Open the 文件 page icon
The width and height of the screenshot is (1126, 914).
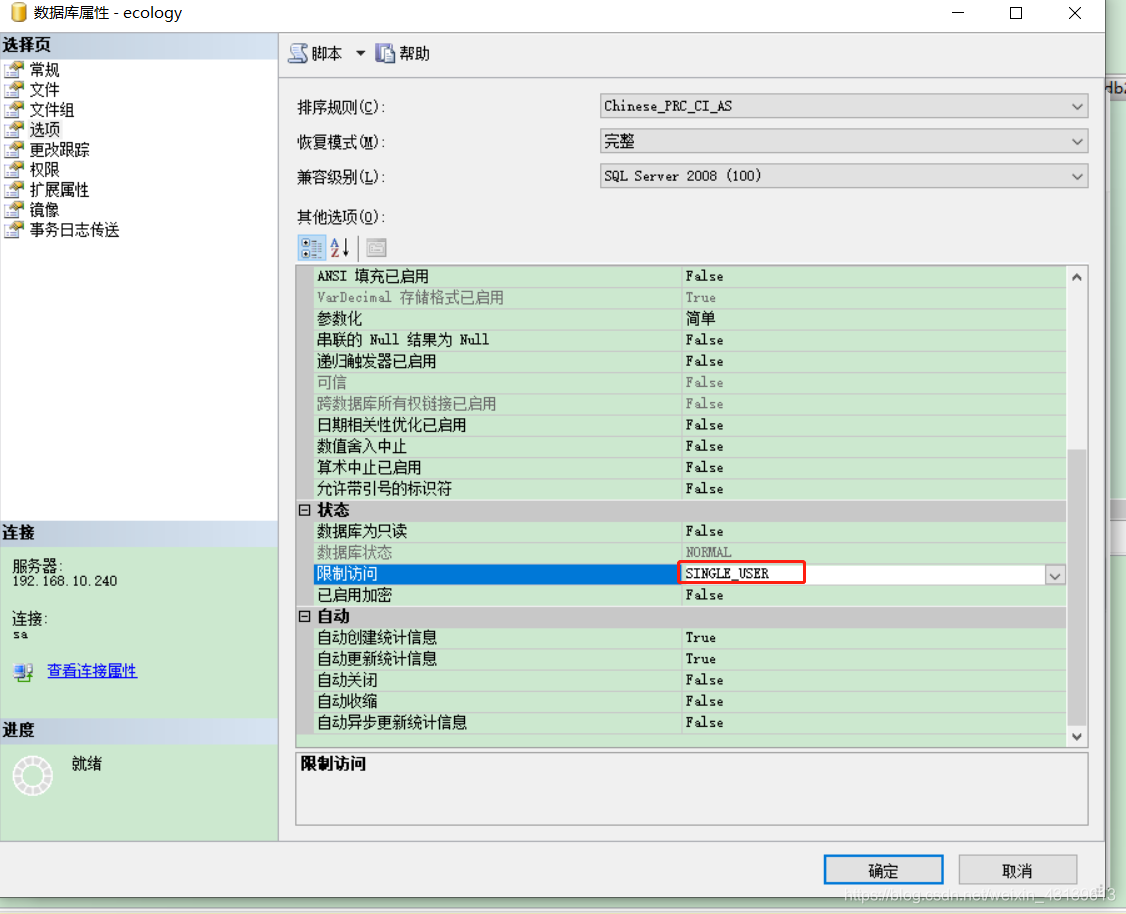pyautogui.click(x=14, y=90)
